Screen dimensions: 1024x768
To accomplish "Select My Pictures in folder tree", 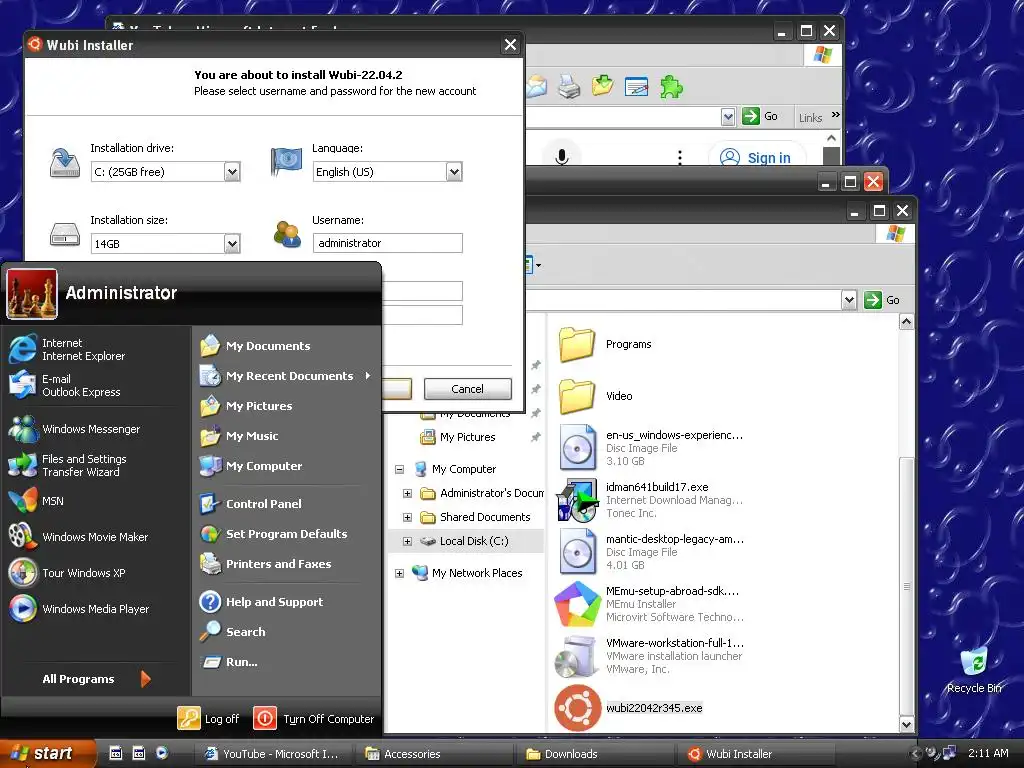I will click(x=458, y=437).
